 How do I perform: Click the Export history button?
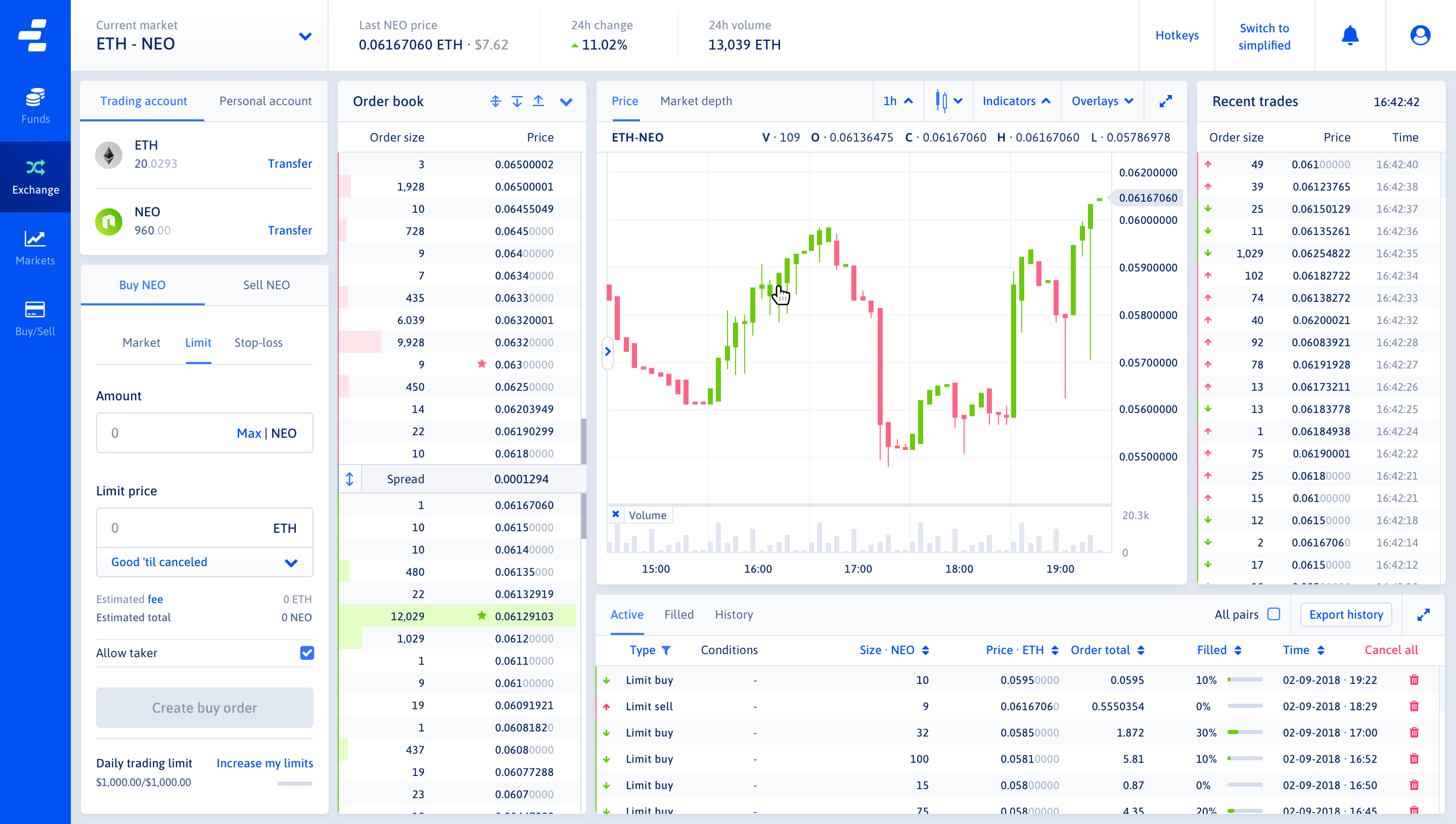click(x=1345, y=615)
